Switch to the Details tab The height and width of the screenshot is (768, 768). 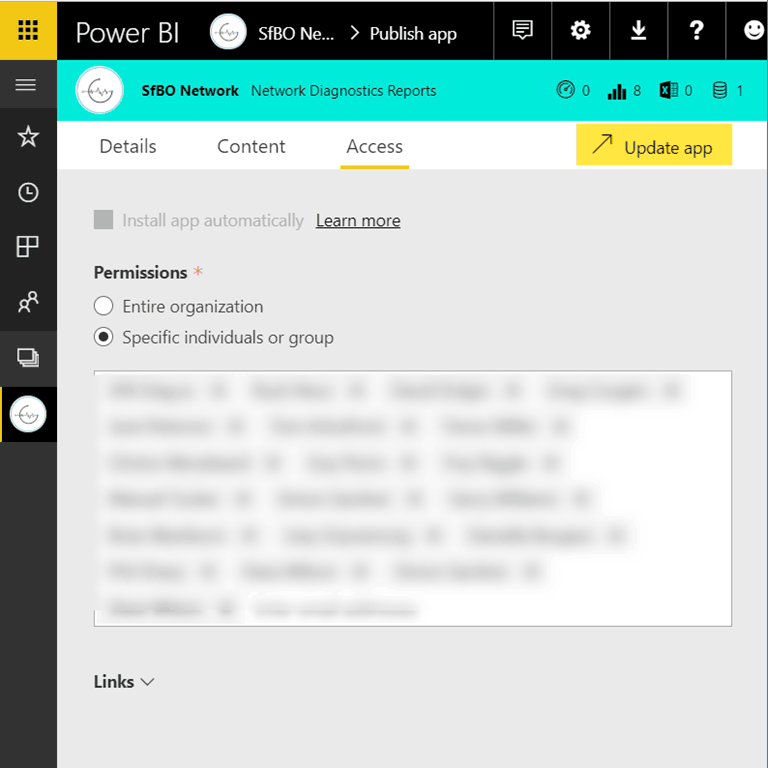pos(128,147)
